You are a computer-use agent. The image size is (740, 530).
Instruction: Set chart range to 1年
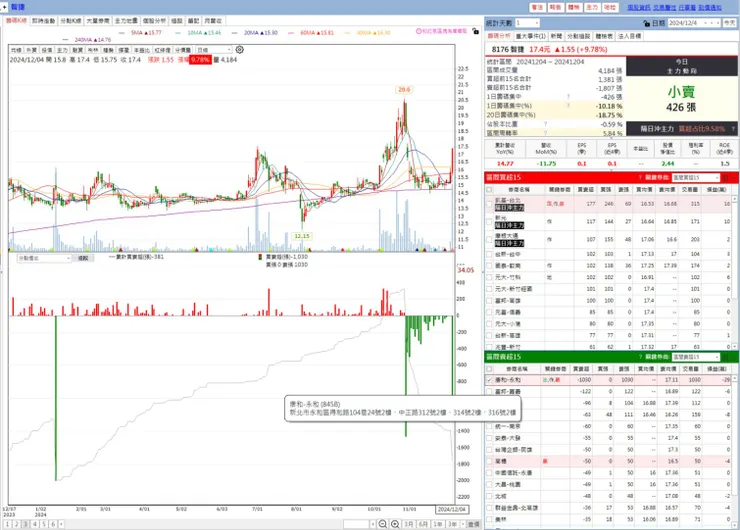[438, 524]
